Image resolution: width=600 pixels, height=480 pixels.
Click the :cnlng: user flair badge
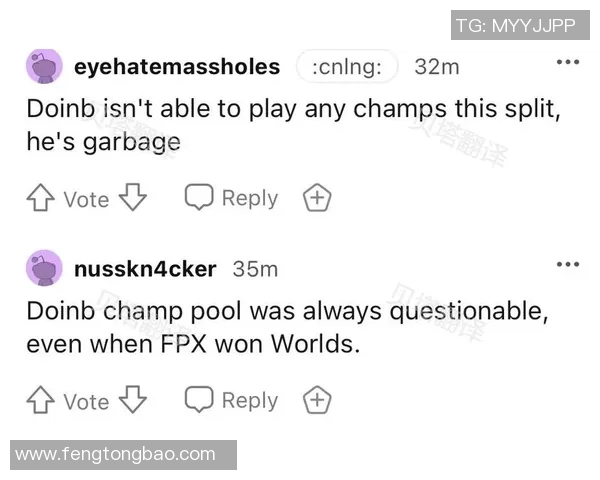point(347,67)
